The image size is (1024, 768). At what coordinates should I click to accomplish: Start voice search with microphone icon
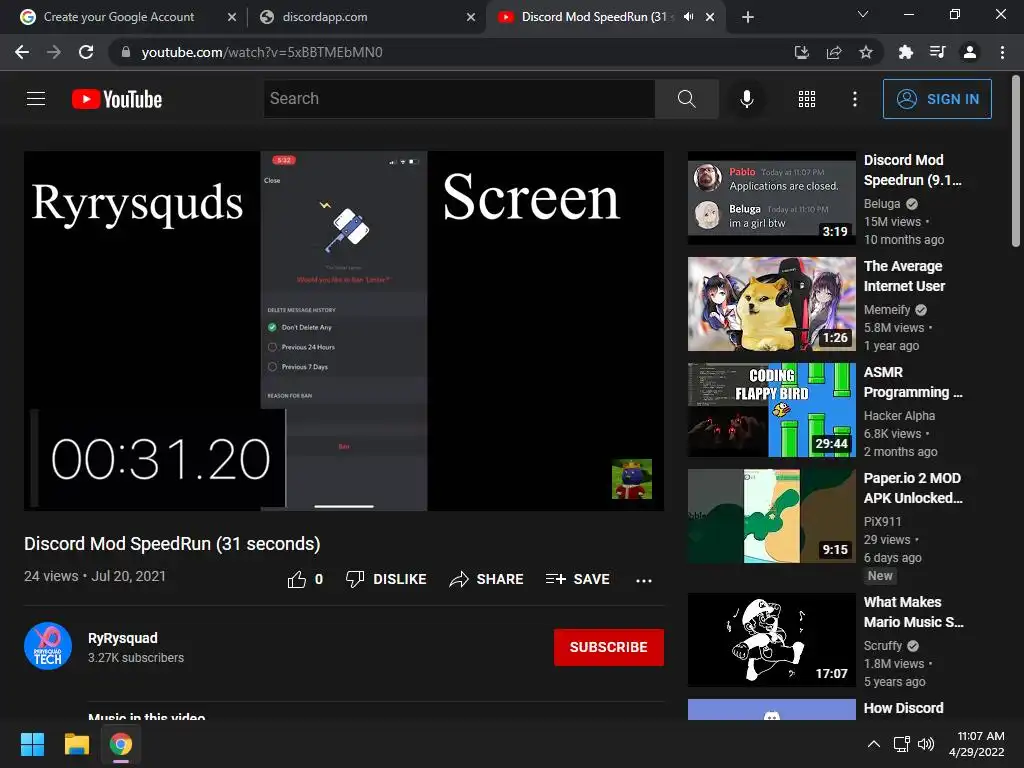tap(746, 99)
